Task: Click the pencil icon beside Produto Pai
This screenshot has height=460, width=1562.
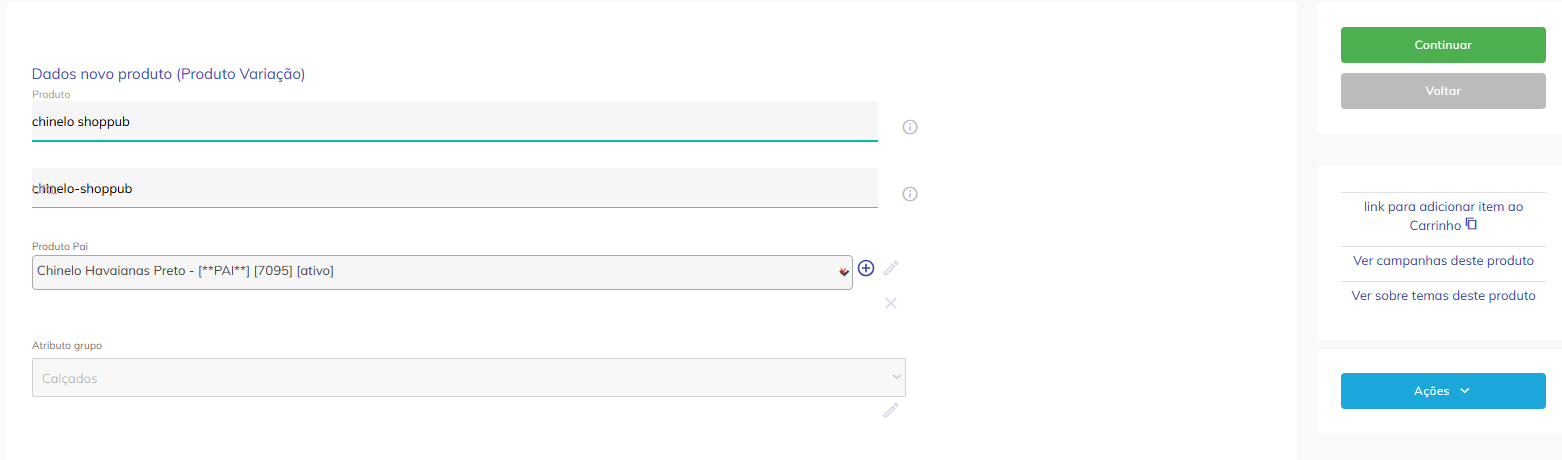Action: coord(891,268)
